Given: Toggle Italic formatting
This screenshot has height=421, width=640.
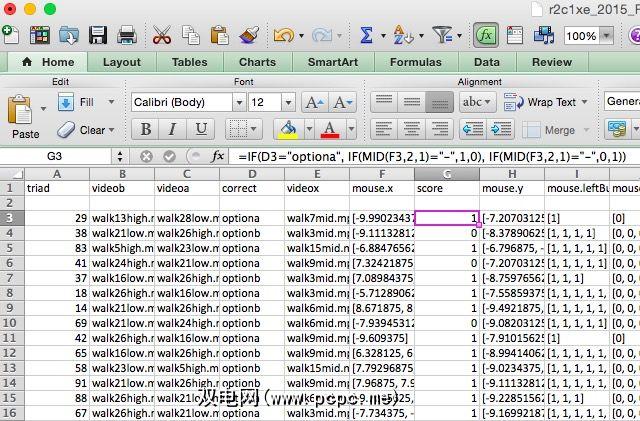Looking at the screenshot, I should [x=172, y=129].
